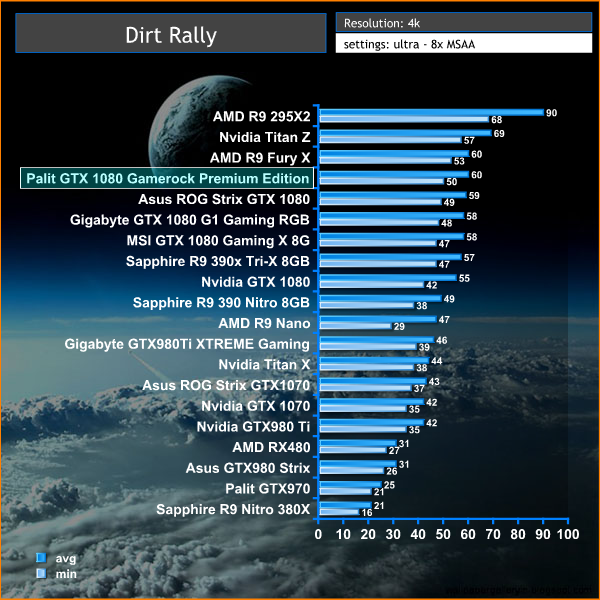Select the Nvidia GTX 1070 label

(x=256, y=406)
